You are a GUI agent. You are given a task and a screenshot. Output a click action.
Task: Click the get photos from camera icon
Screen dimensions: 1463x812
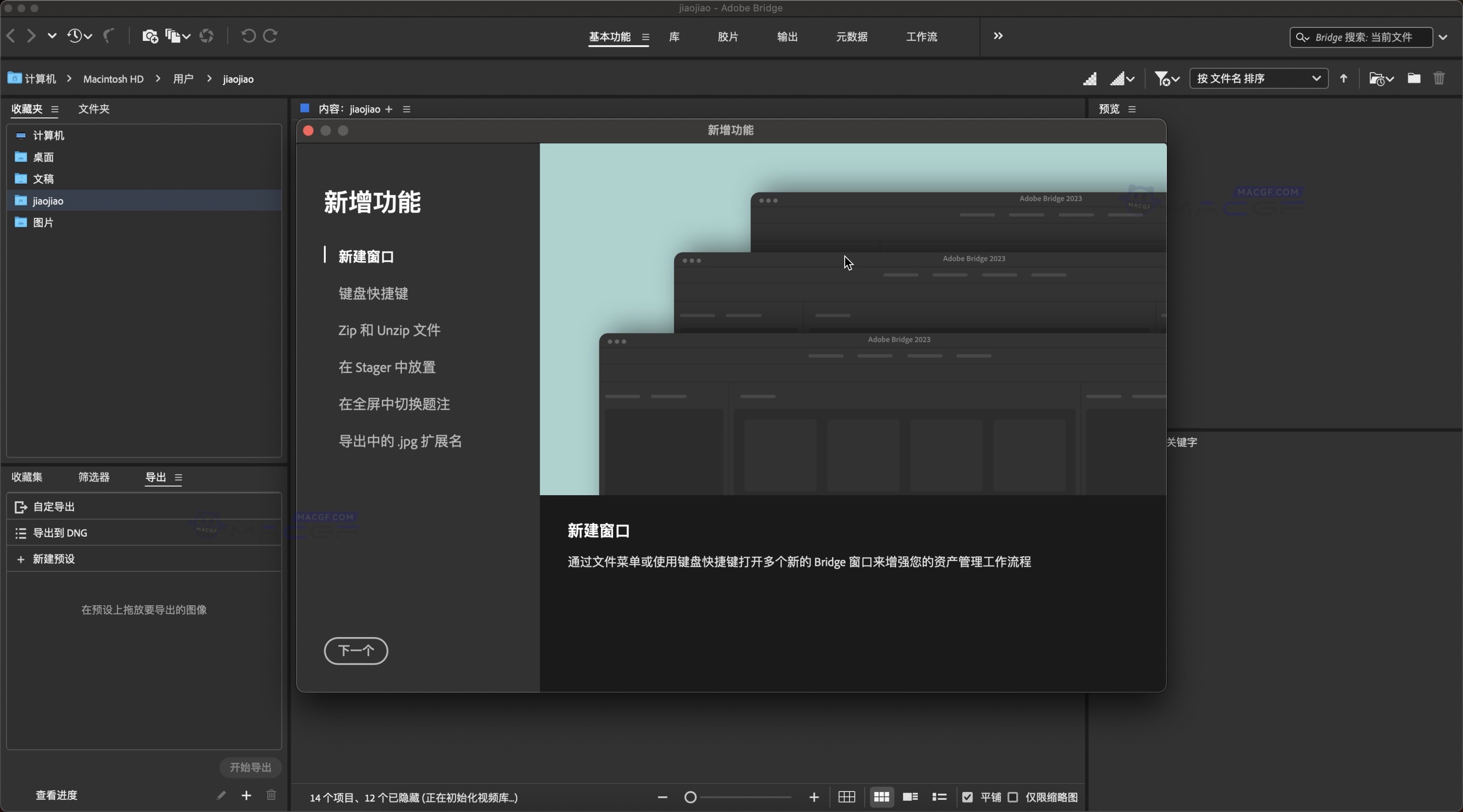tap(151, 36)
